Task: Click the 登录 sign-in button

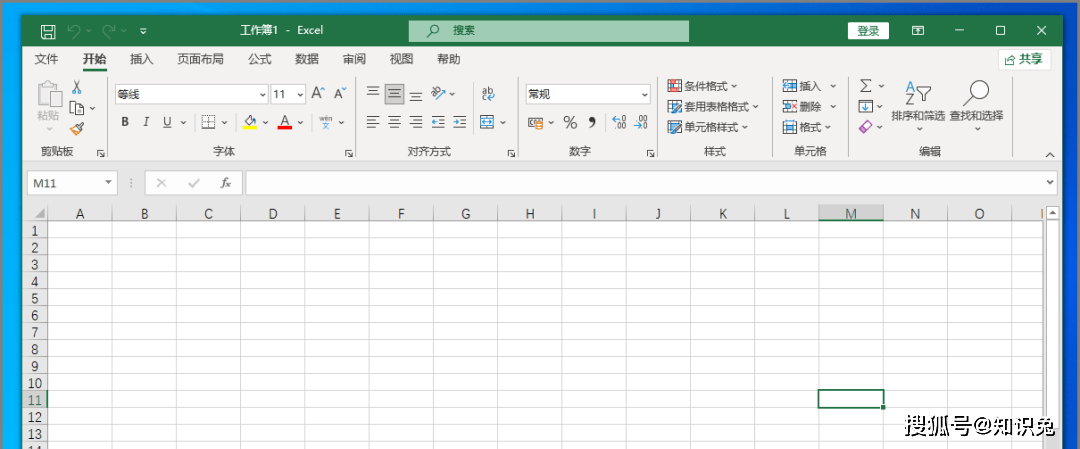Action: coord(869,31)
